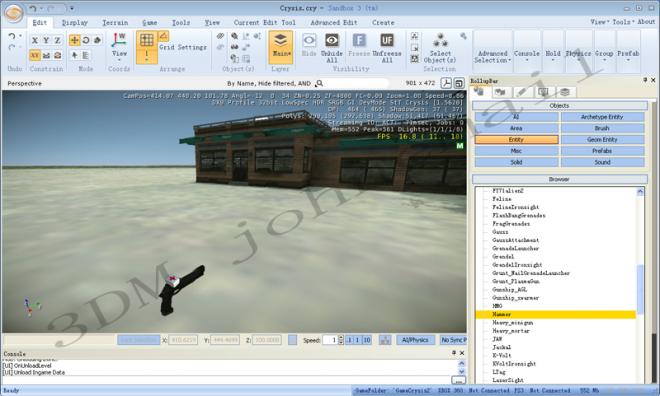Click the Hide objects icon

click(309, 41)
